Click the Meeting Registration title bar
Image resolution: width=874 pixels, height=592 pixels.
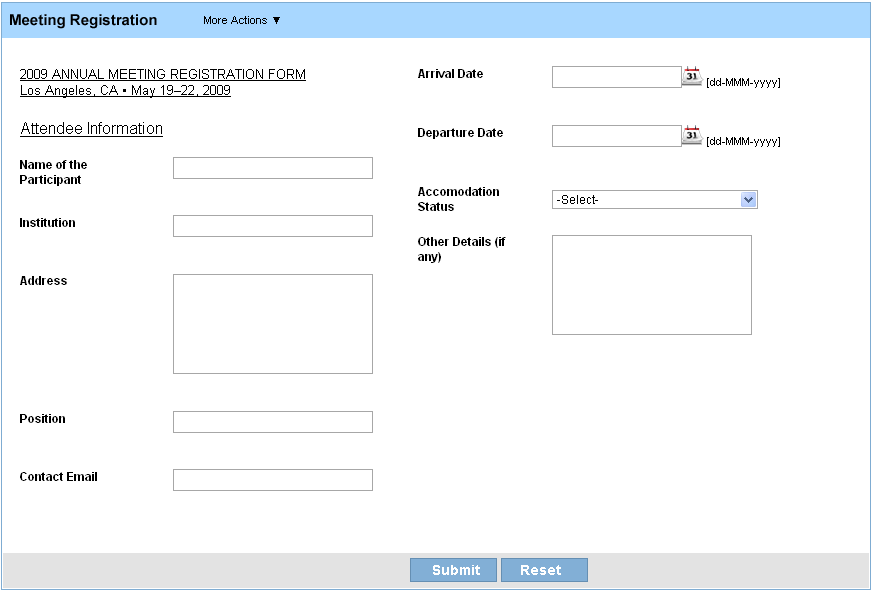pyautogui.click(x=84, y=19)
